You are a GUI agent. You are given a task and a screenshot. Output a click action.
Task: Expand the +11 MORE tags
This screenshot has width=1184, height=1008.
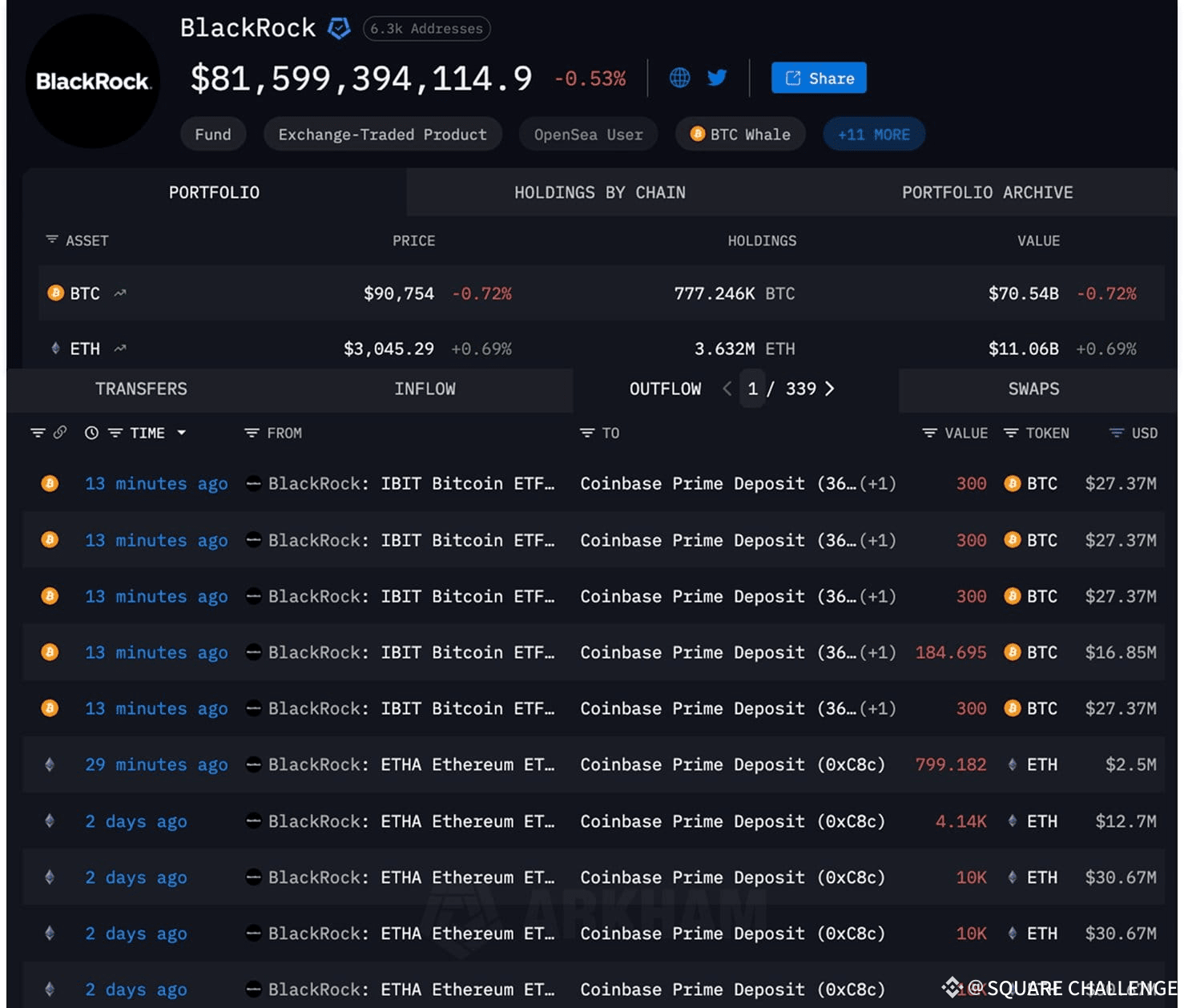(874, 135)
